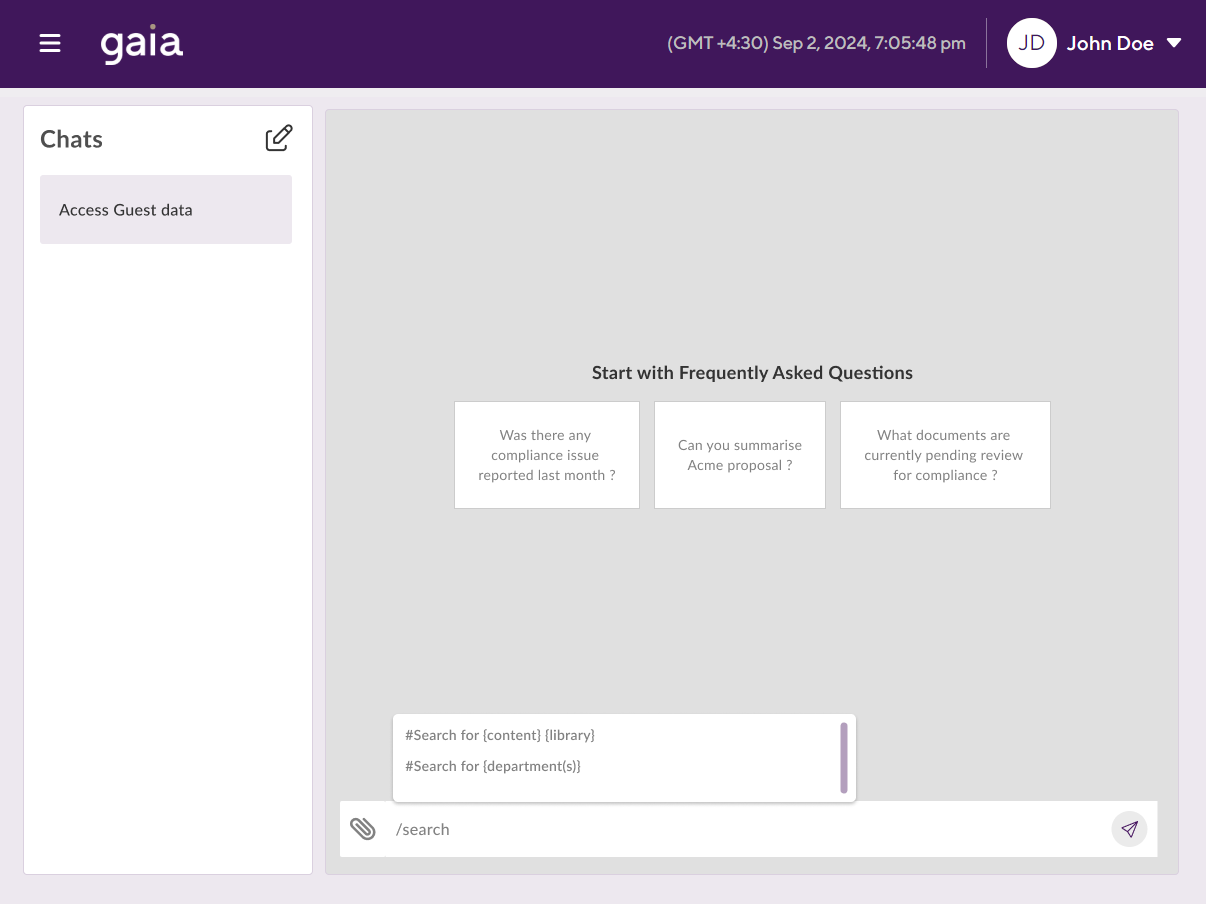Click the John Doe username
Screen dimensions: 1206x904
1110,44
